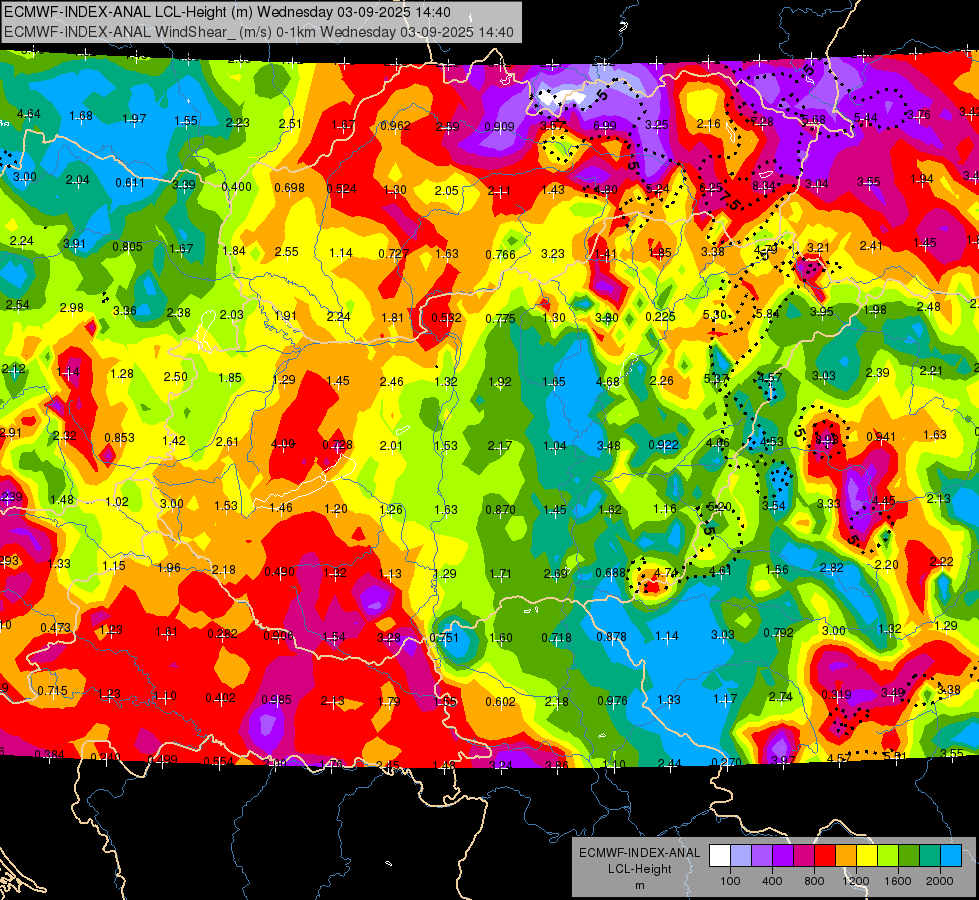979x900 pixels.
Task: Click the grid value 0.909
Action: pyautogui.click(x=499, y=127)
